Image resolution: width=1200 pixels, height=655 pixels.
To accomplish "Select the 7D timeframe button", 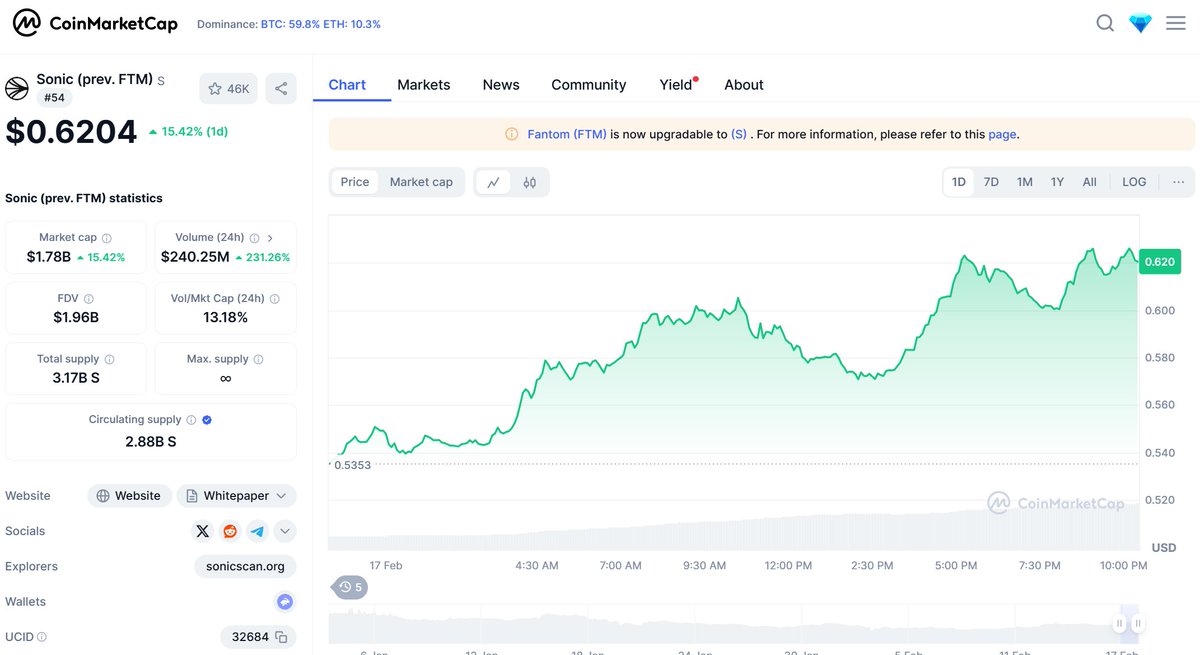I will [990, 182].
